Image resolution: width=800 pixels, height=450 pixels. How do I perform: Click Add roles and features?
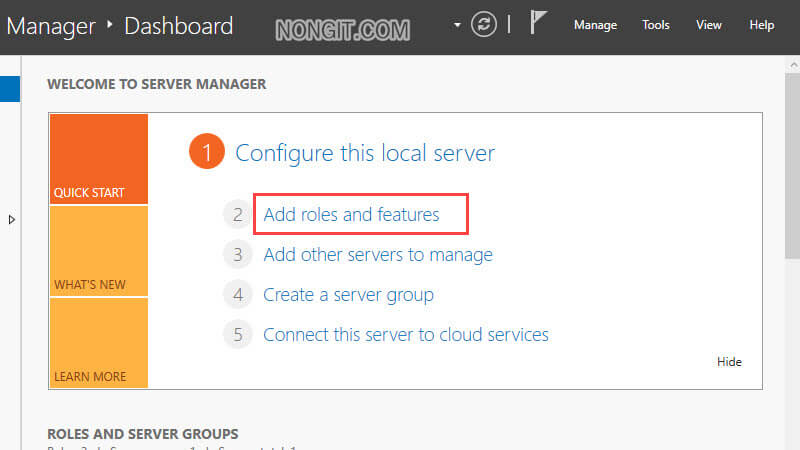click(x=351, y=215)
